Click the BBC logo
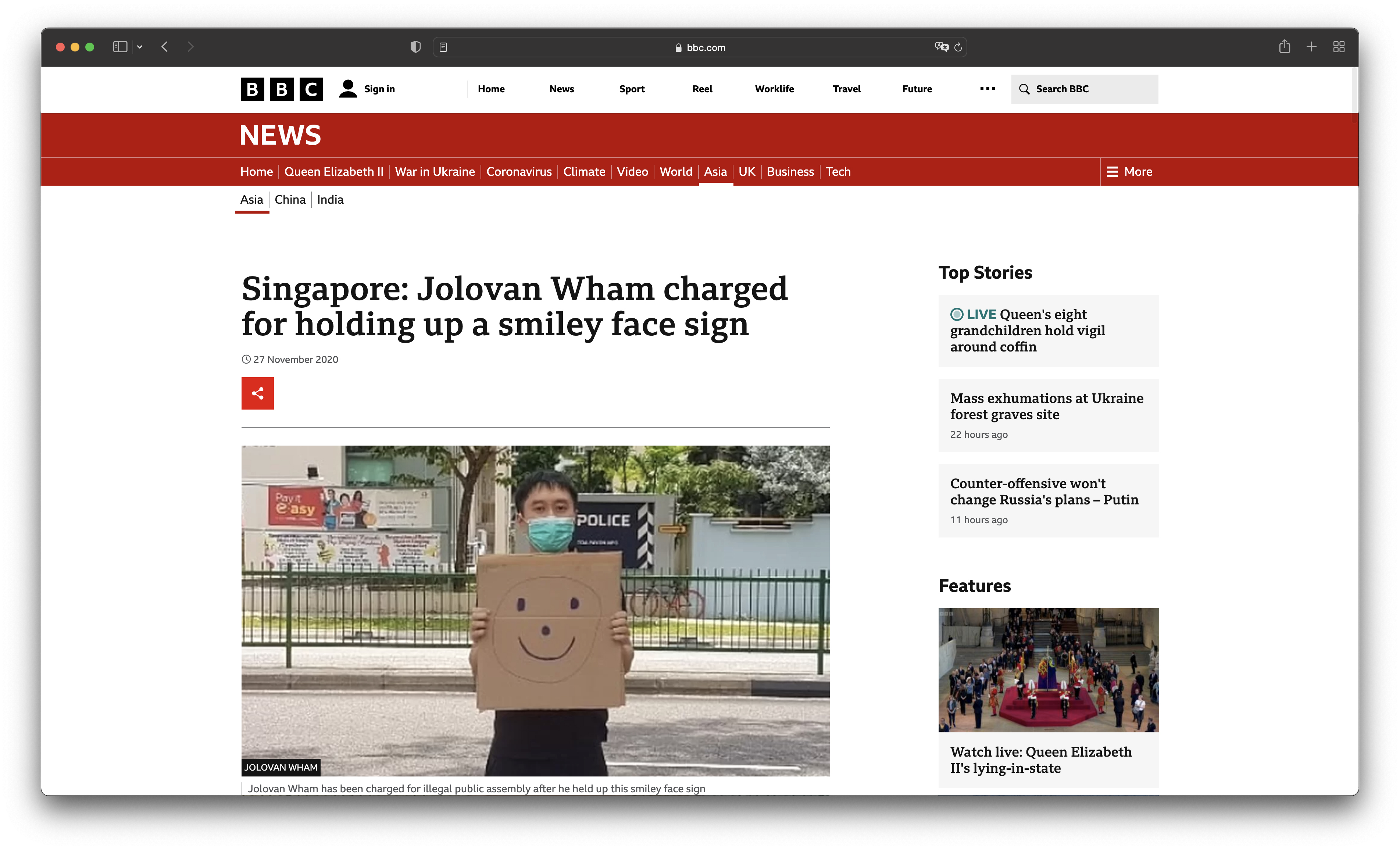This screenshot has height=850, width=1400. tap(282, 89)
